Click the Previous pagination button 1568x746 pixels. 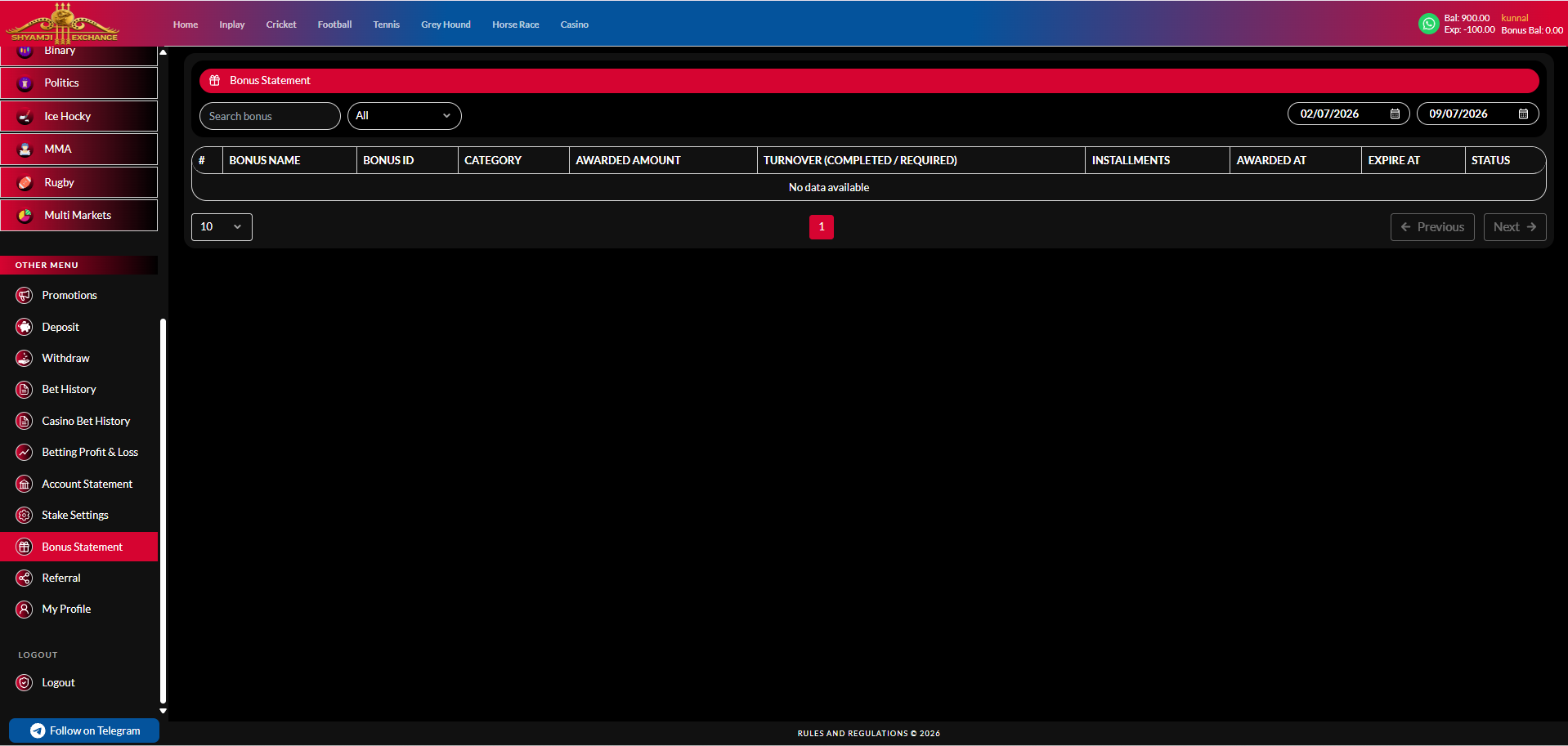click(1432, 227)
